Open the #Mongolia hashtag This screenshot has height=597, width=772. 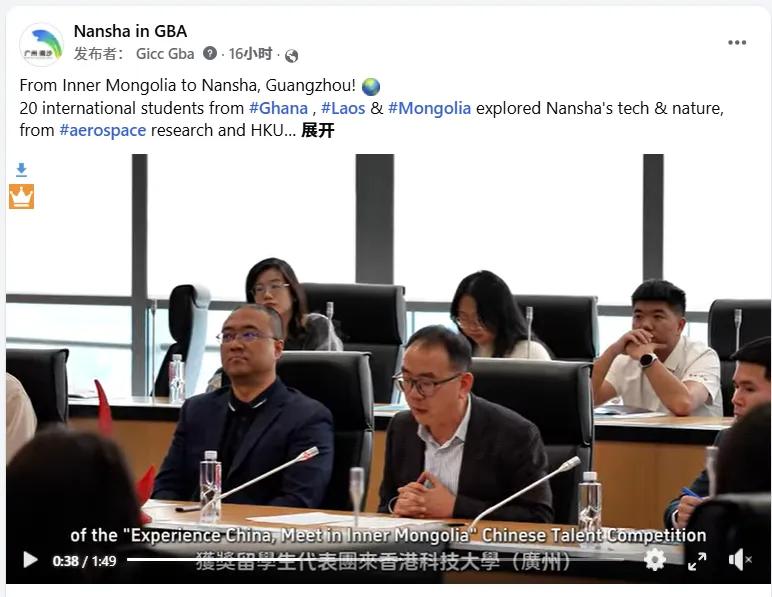click(429, 108)
